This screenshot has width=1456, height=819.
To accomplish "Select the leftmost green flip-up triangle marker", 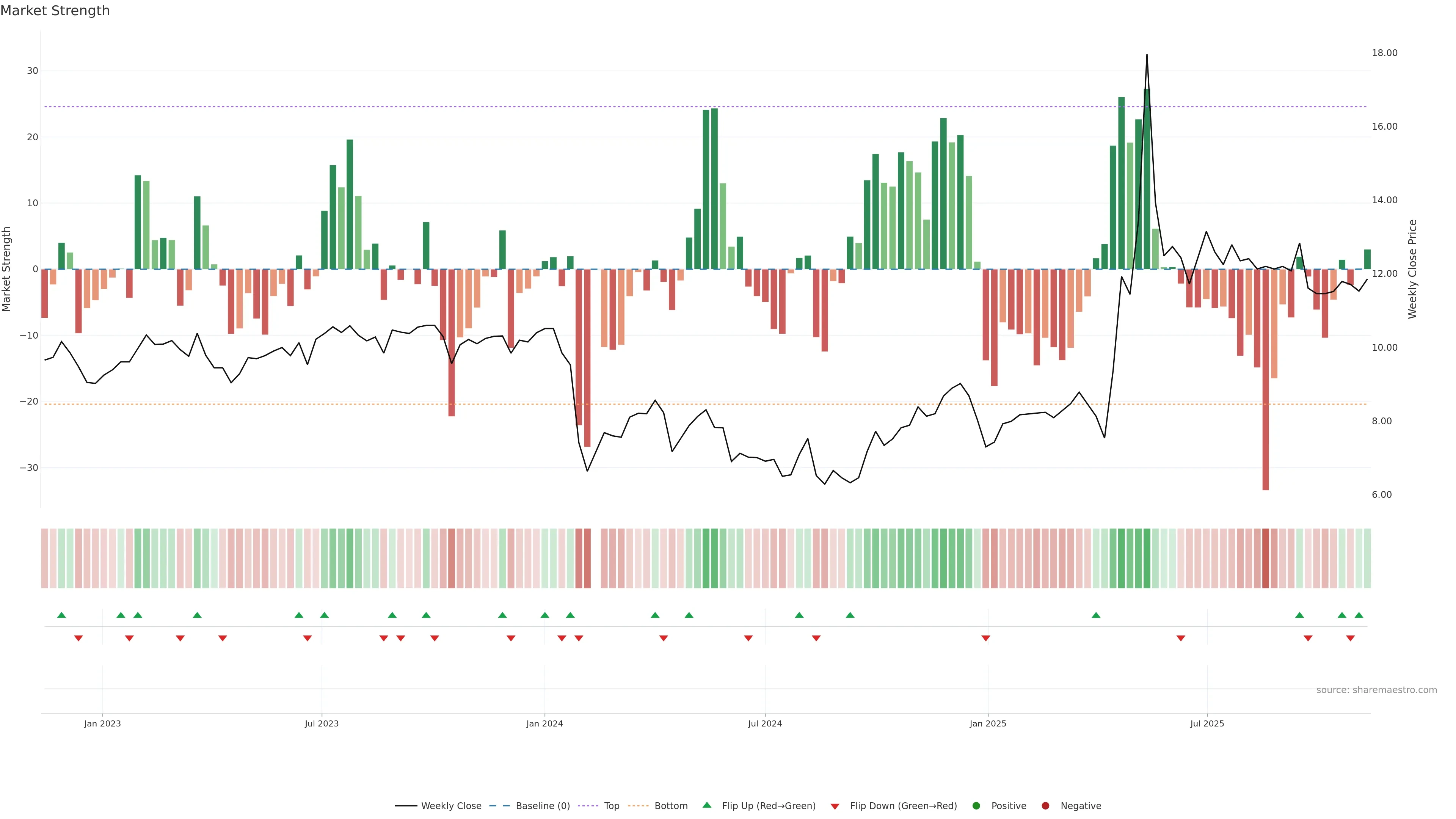I will (61, 615).
